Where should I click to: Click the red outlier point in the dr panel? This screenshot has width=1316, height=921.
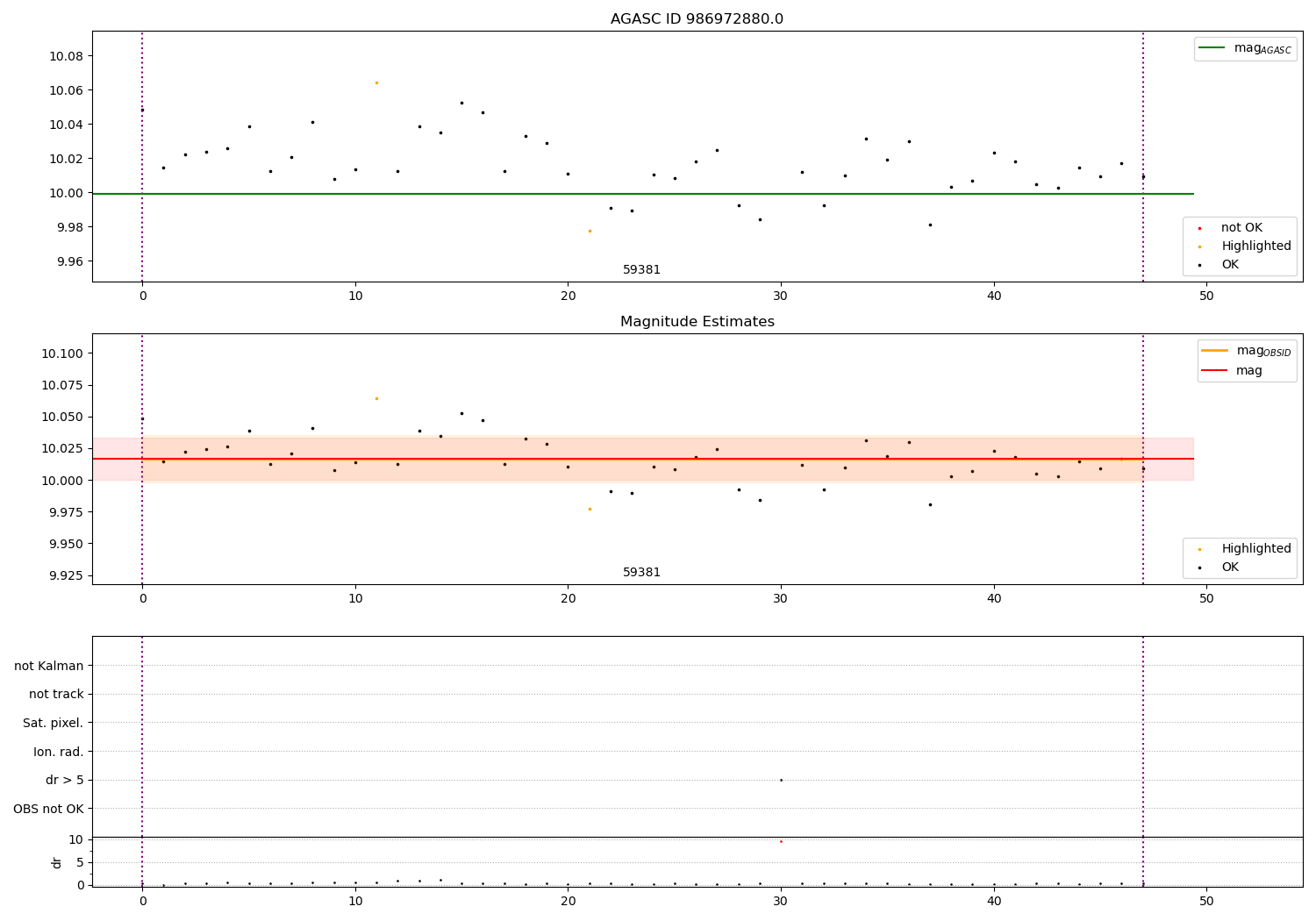pyautogui.click(x=781, y=842)
